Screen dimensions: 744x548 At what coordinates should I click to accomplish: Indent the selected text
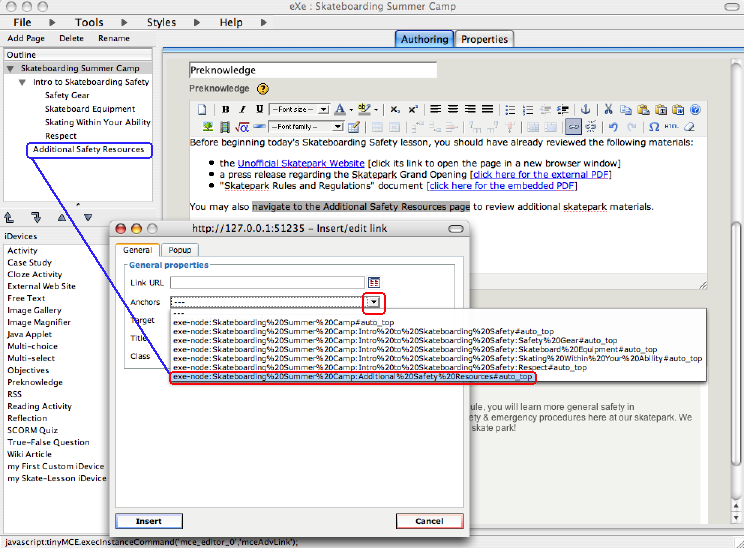tap(563, 110)
